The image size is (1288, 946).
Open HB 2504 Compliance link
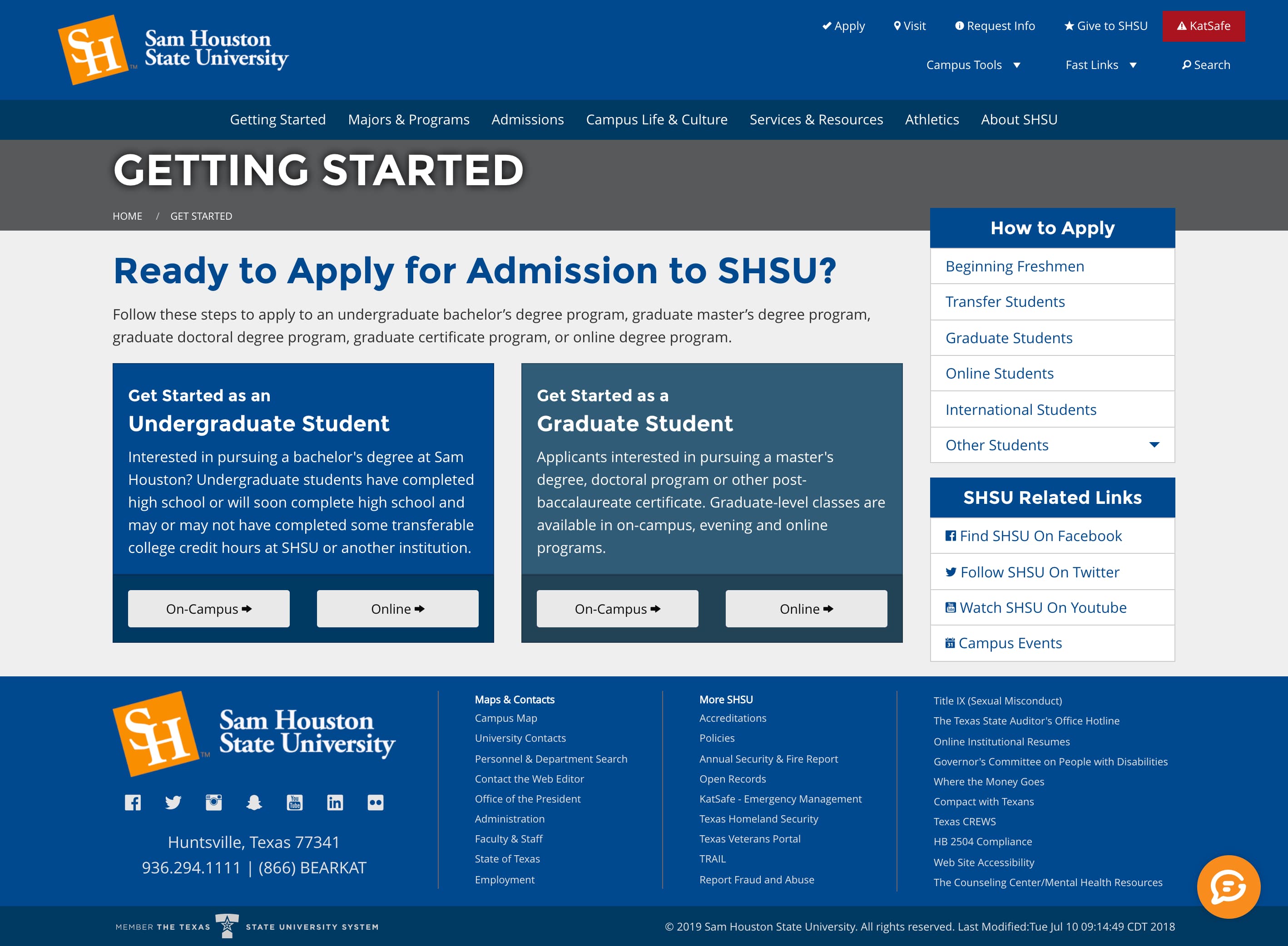[x=983, y=842]
